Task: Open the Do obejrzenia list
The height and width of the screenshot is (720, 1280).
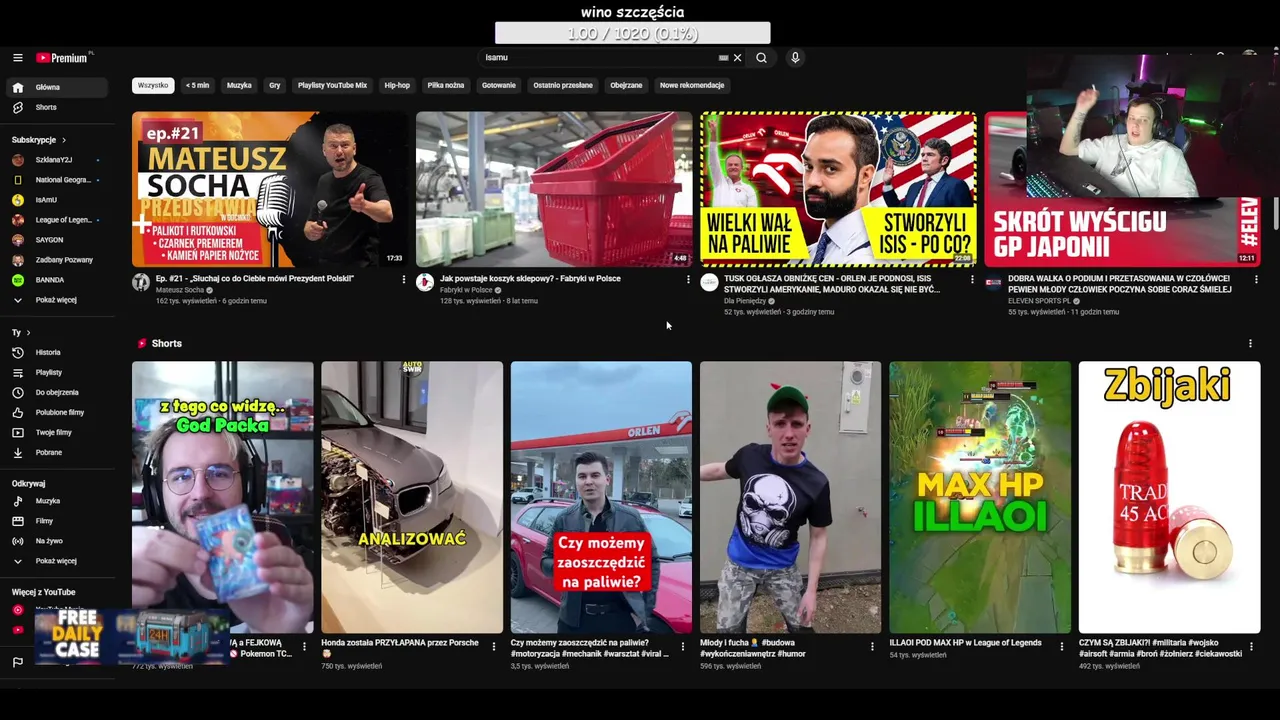Action: click(x=57, y=392)
